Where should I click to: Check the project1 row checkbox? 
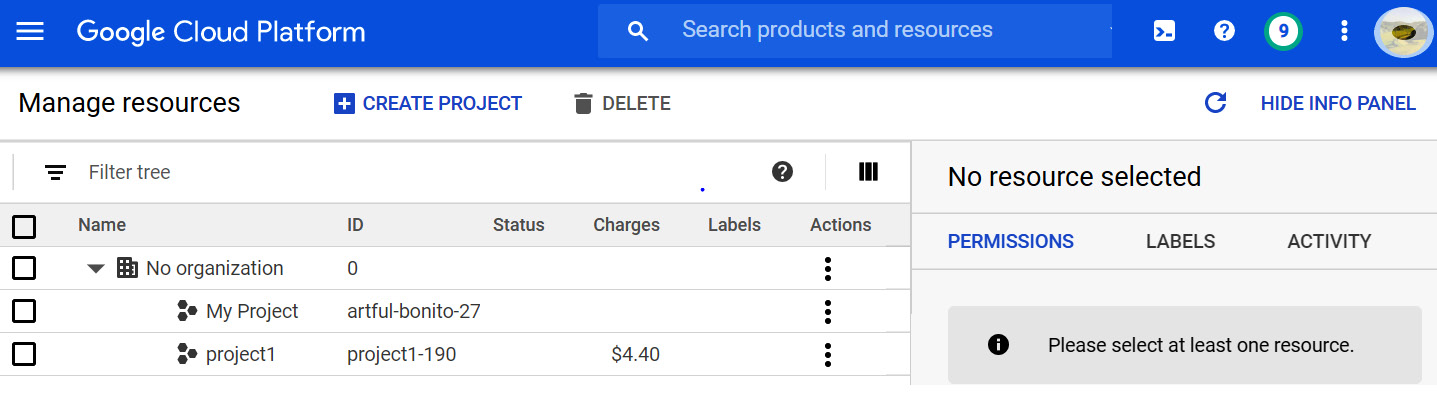coord(24,354)
